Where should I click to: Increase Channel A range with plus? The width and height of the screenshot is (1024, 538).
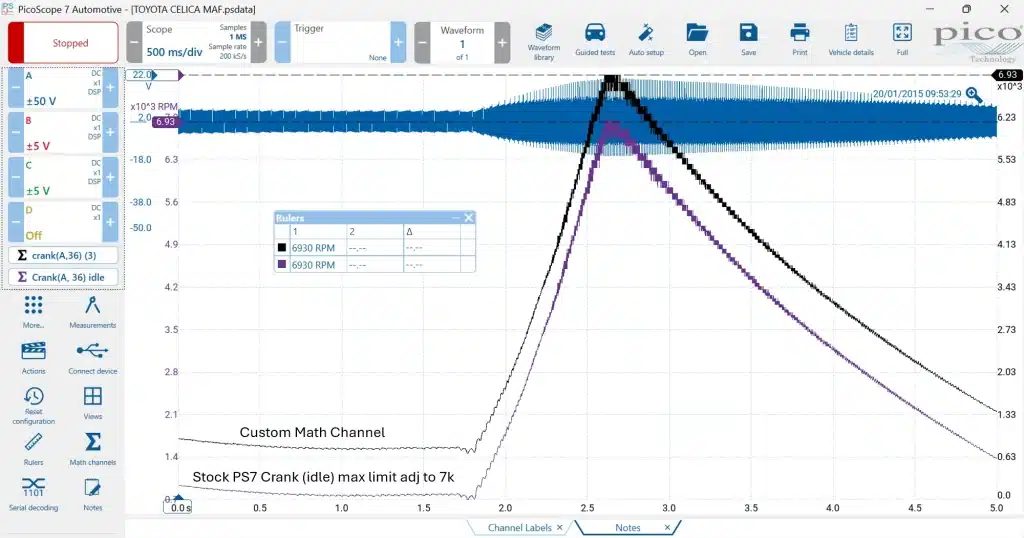point(110,88)
